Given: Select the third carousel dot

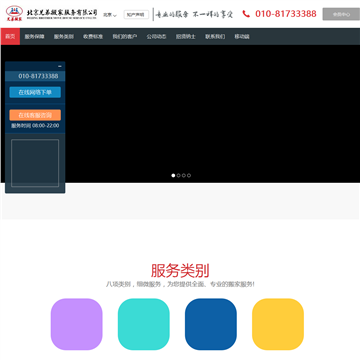Looking at the screenshot, I should pos(183,175).
